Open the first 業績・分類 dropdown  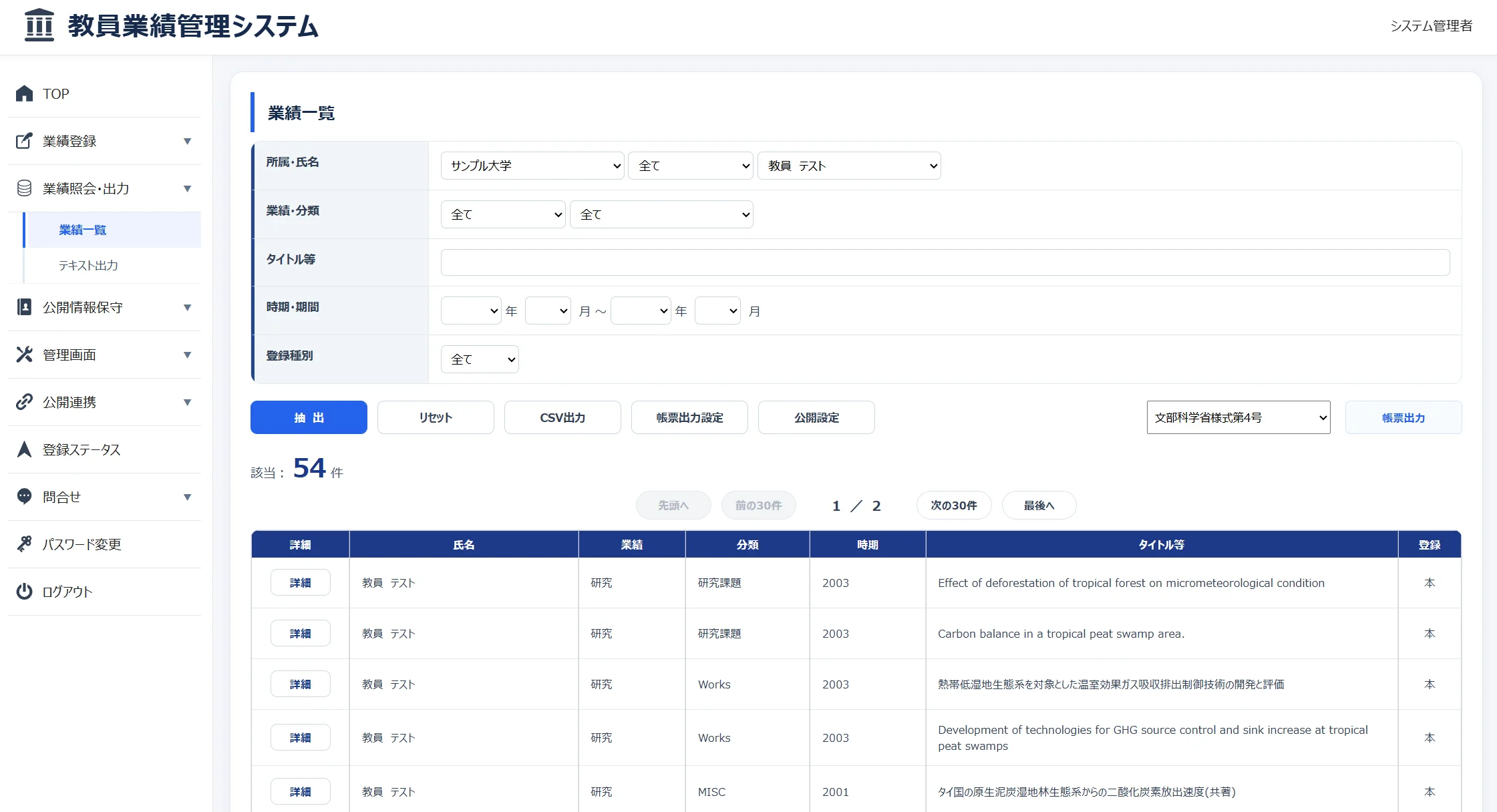[x=503, y=214]
